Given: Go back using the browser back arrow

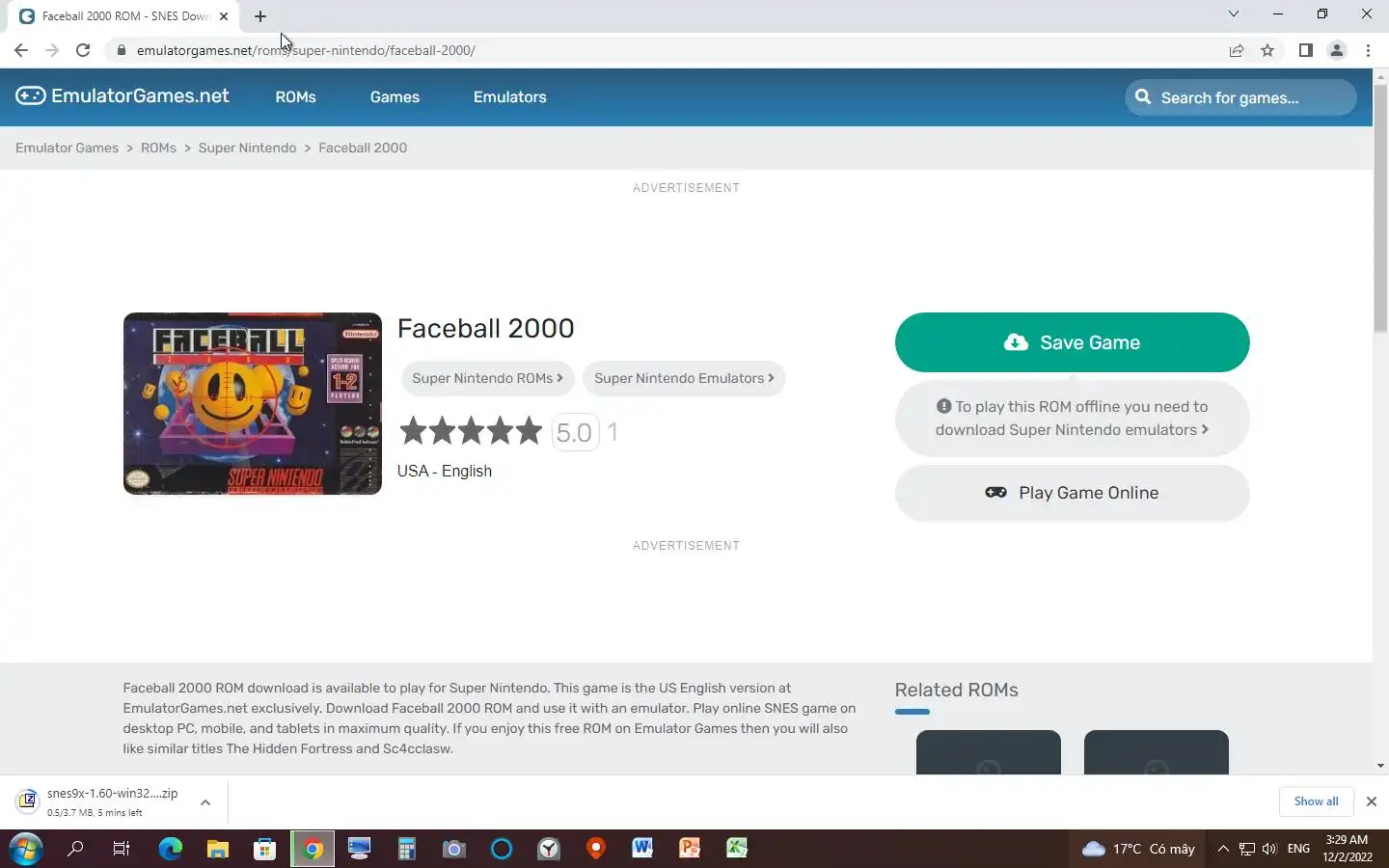Looking at the screenshot, I should click(x=21, y=50).
